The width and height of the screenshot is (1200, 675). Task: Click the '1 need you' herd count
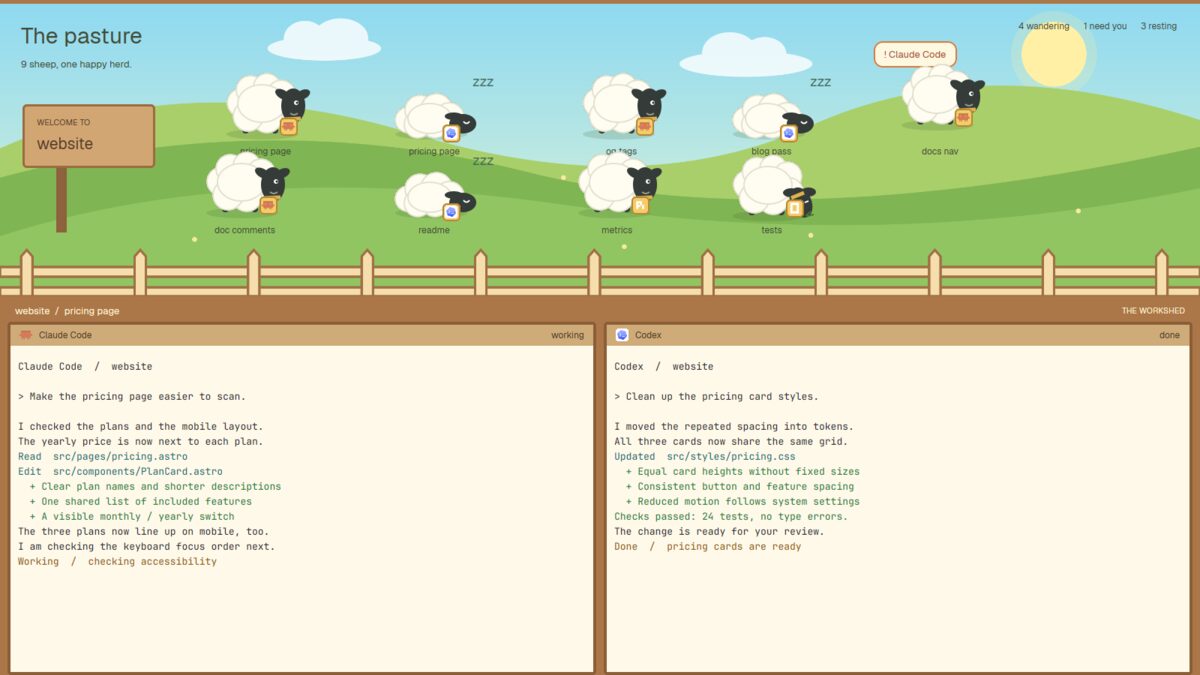[x=1105, y=26]
